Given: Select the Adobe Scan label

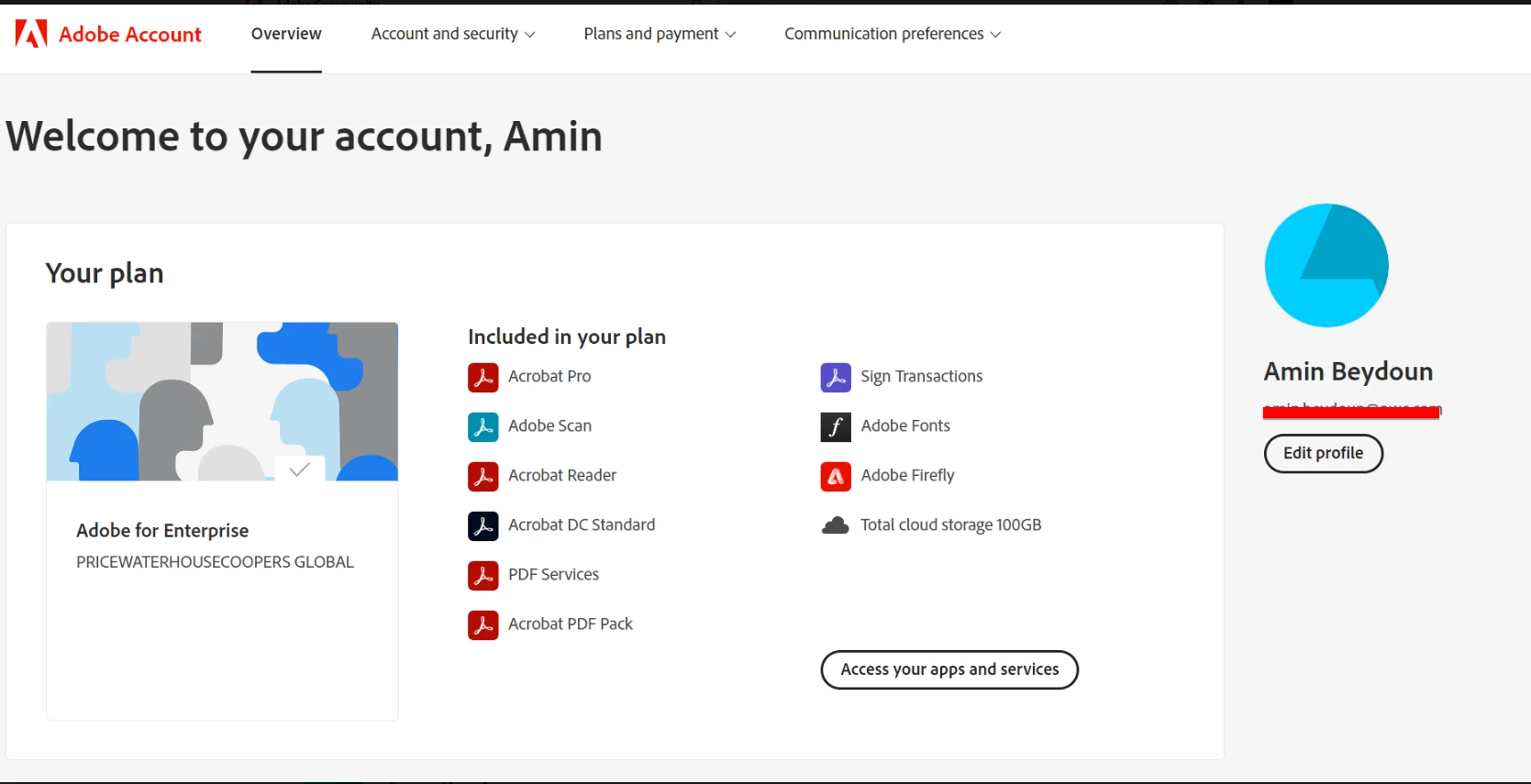Looking at the screenshot, I should (549, 425).
